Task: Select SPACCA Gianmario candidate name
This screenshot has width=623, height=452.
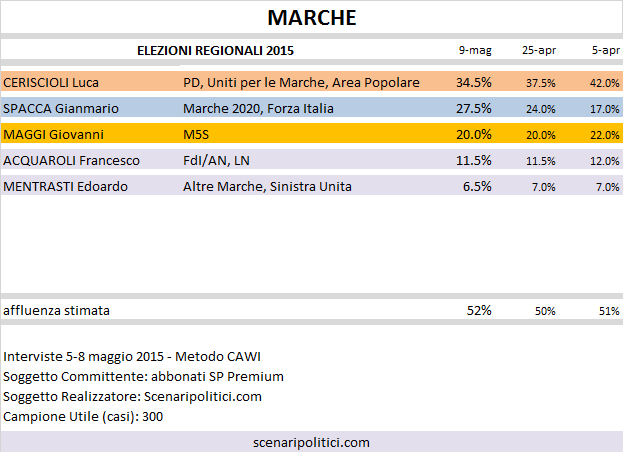Action: (61, 108)
